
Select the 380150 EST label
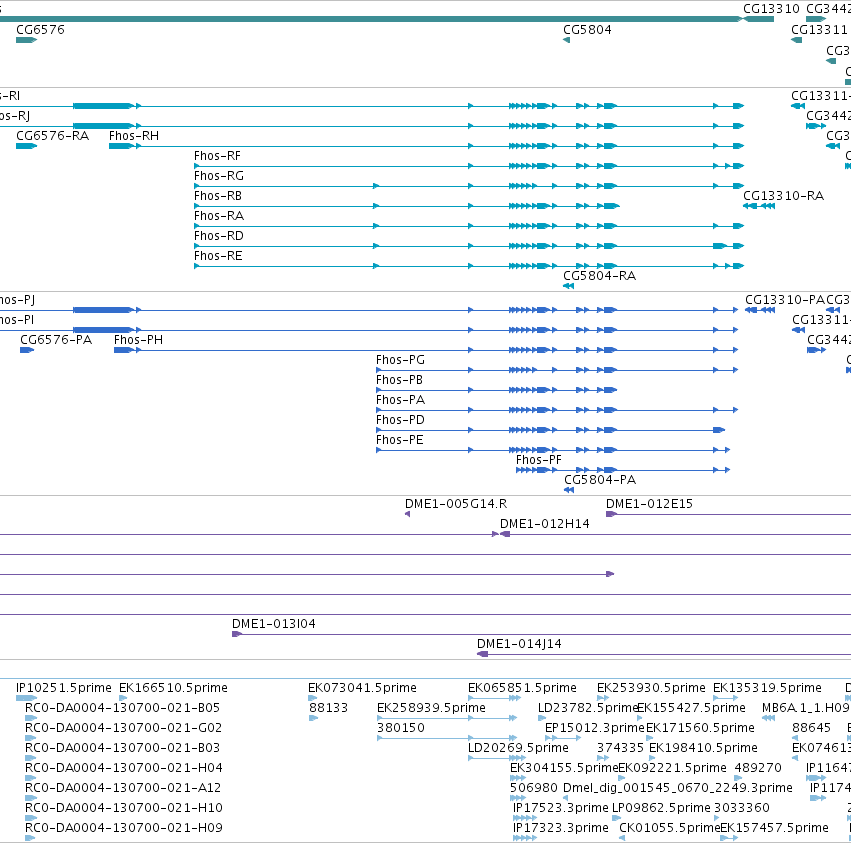[x=401, y=728]
